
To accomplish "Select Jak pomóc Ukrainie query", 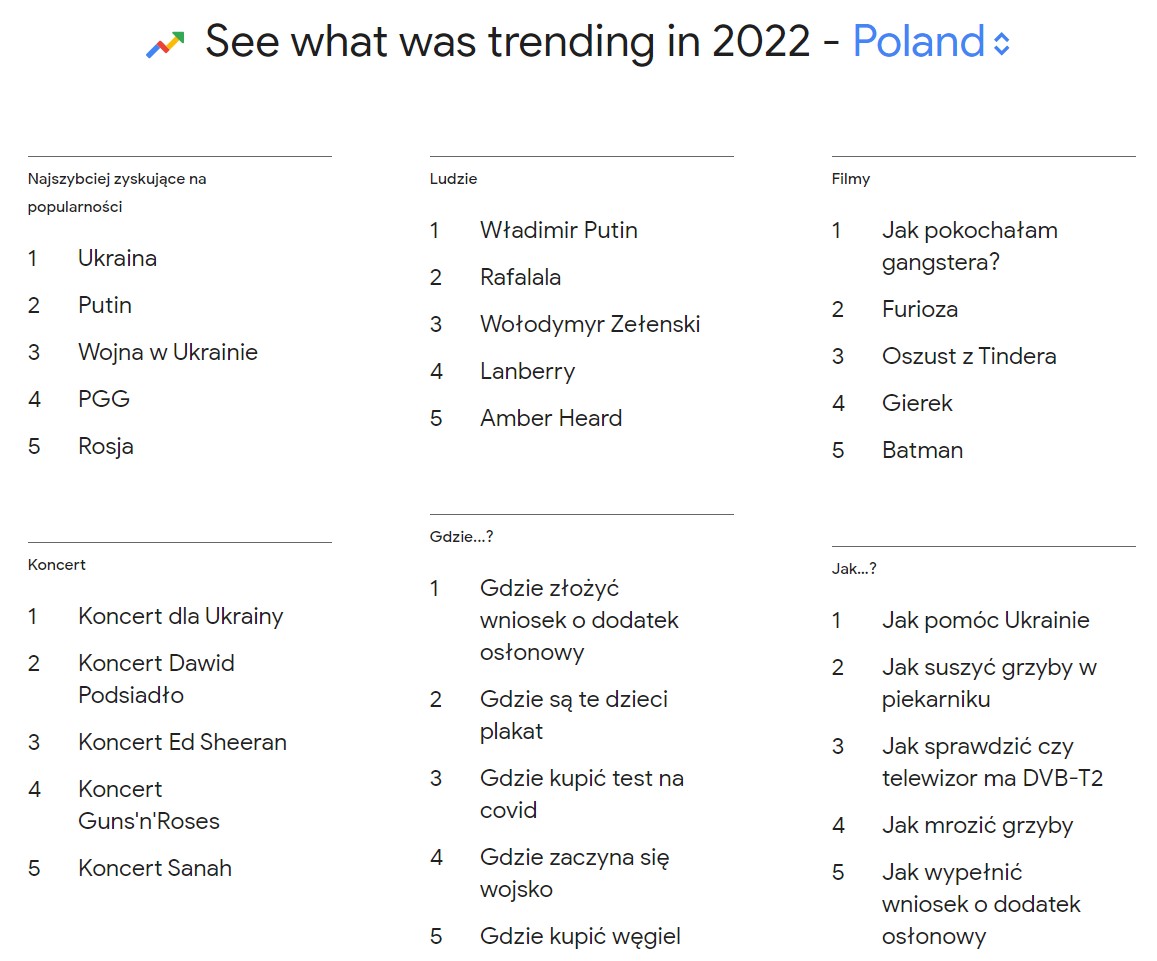I will click(x=985, y=620).
